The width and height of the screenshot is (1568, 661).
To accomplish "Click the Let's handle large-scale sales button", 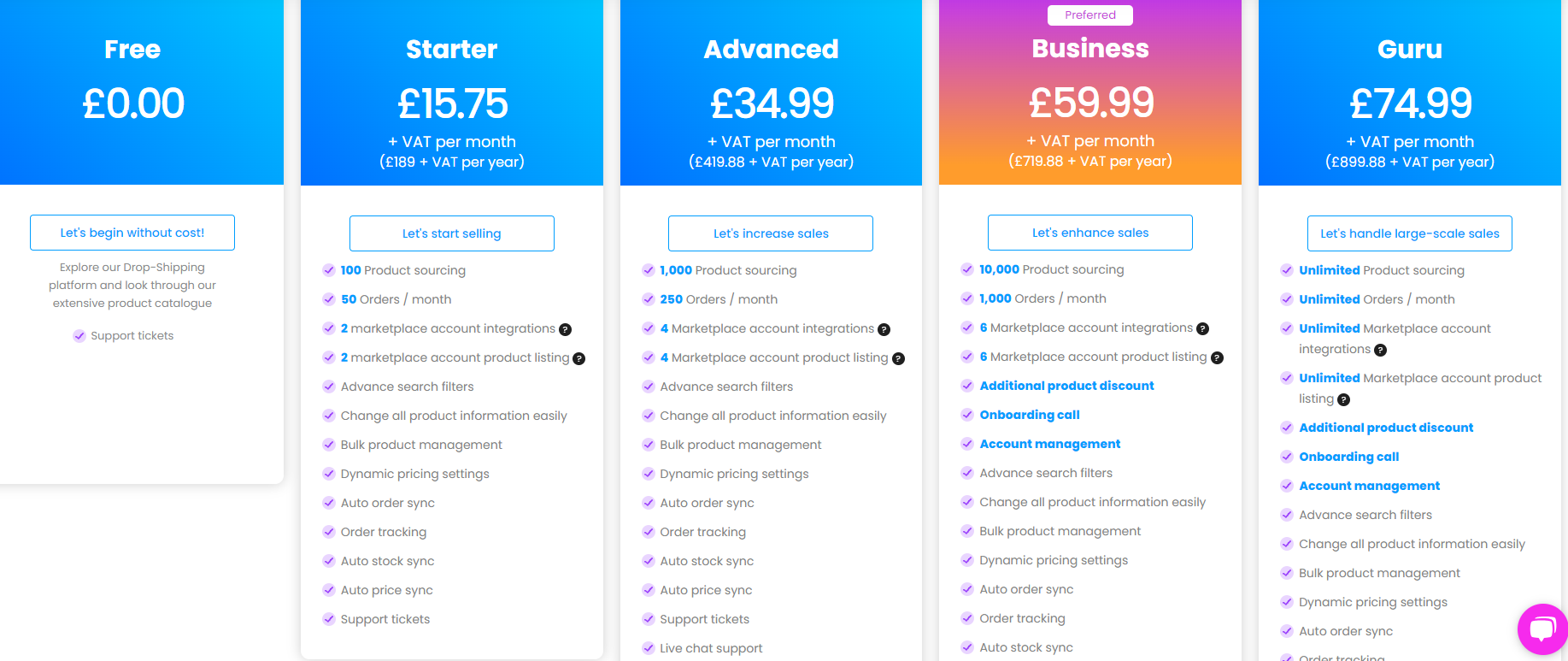I will (1410, 233).
